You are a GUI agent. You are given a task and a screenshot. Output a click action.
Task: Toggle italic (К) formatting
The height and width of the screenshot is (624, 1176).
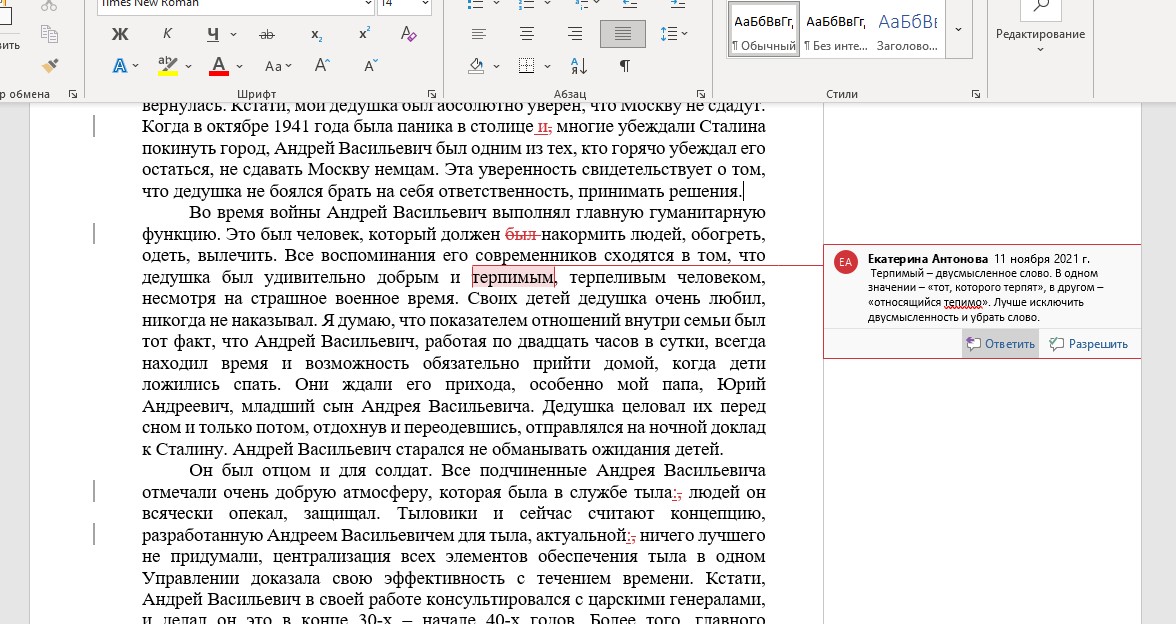pyautogui.click(x=167, y=34)
